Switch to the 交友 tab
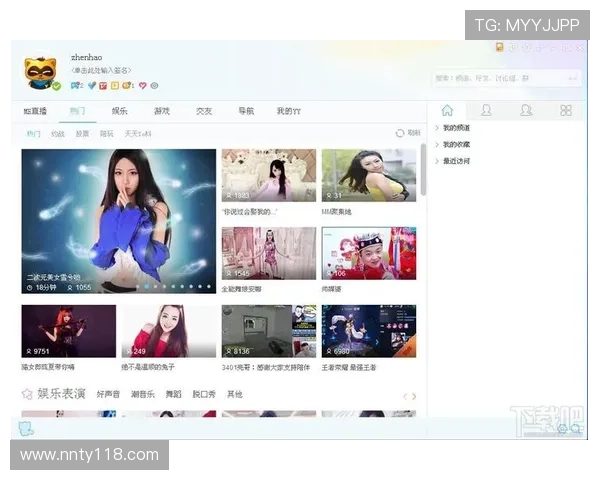The height and width of the screenshot is (480, 600). pos(204,111)
